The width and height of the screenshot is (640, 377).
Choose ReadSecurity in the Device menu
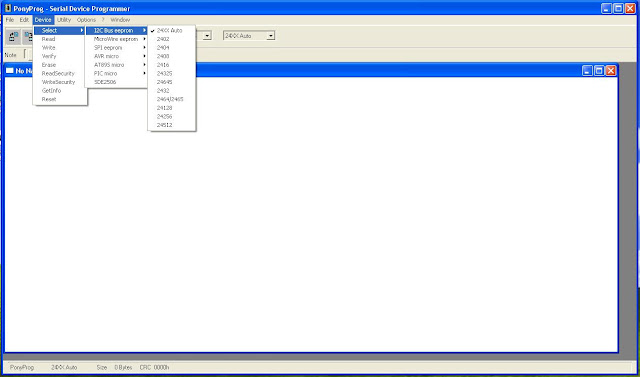[60, 73]
